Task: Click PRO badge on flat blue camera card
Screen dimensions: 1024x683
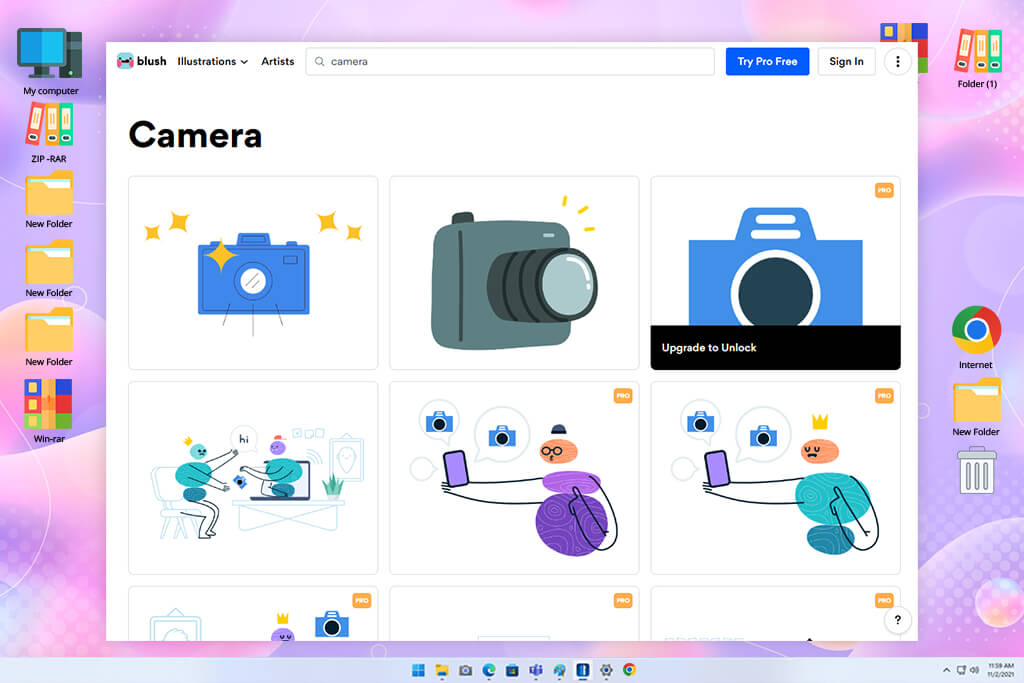Action: [884, 190]
